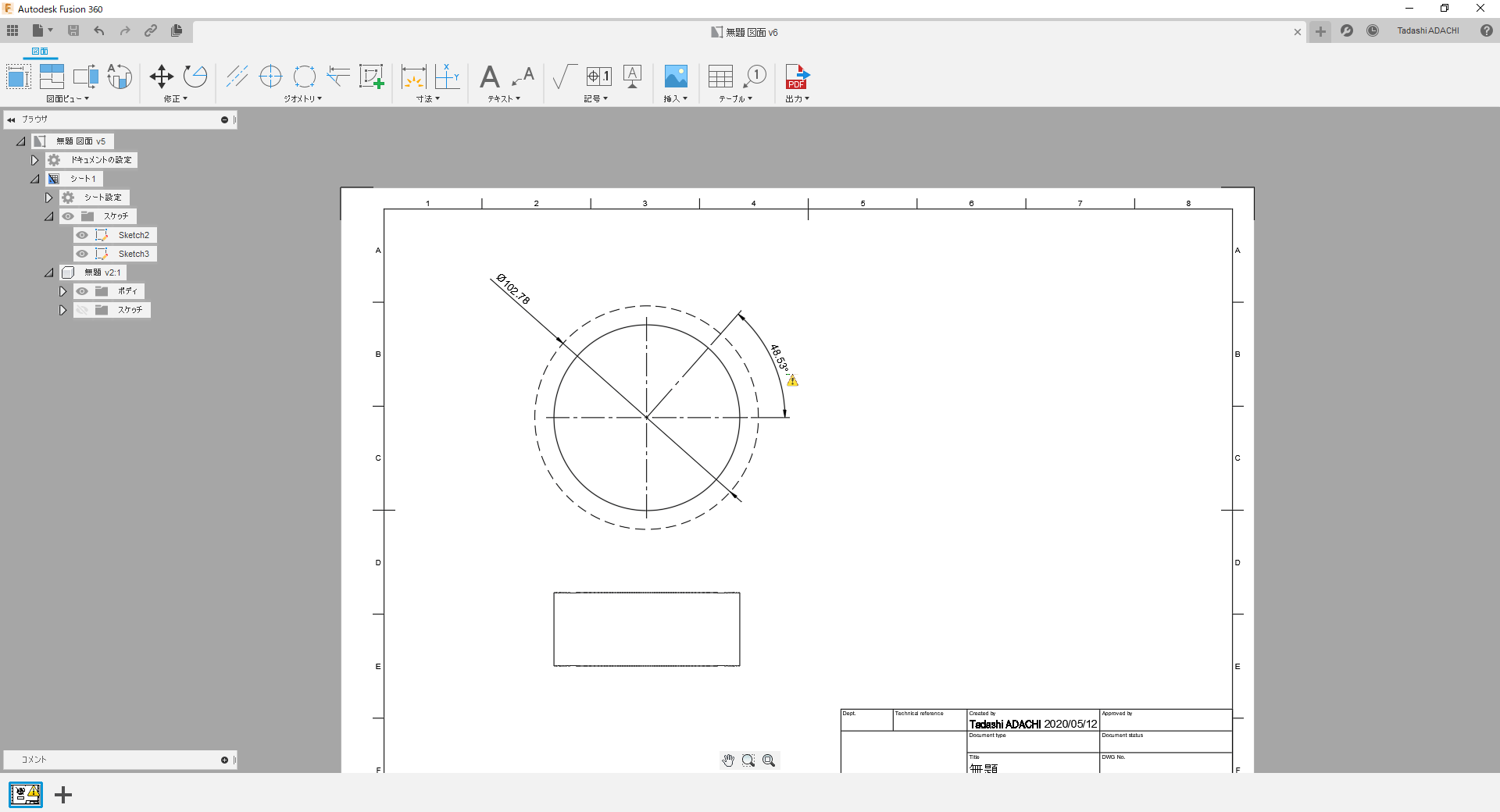This screenshot has height=812, width=1500.
Task: Open the 図面ビュー dropdown
Action: tap(67, 99)
